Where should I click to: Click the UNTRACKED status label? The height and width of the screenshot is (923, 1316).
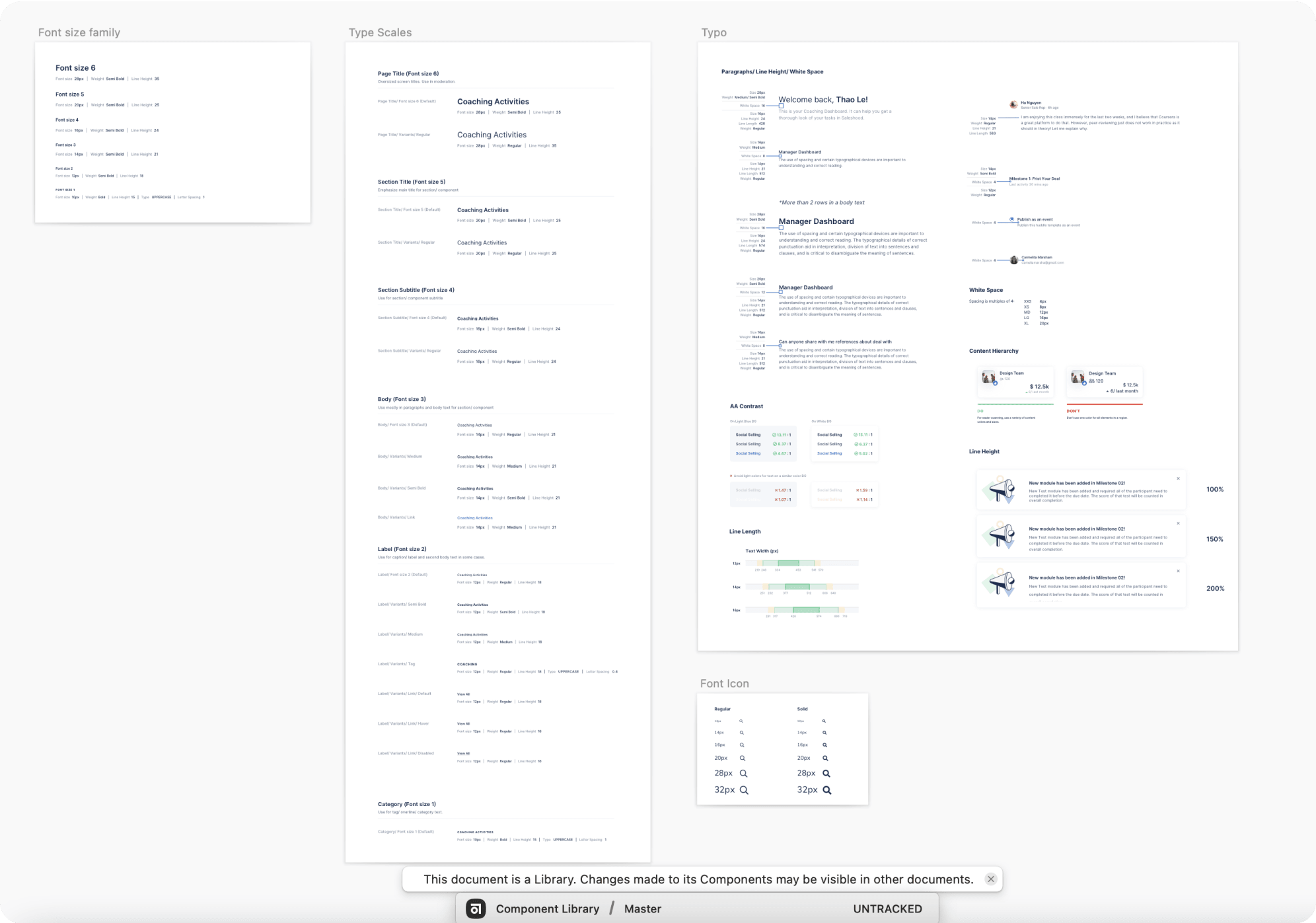(x=887, y=908)
